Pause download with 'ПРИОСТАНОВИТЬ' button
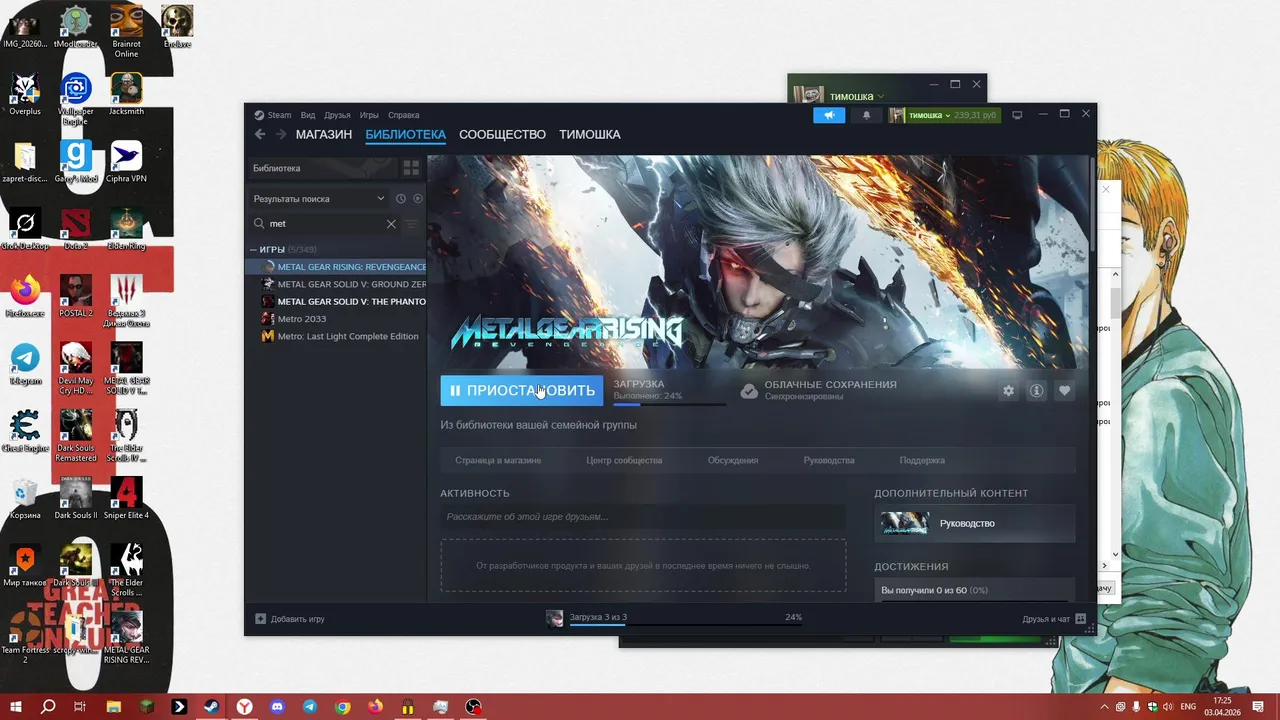Viewport: 1280px width, 720px height. (x=522, y=391)
